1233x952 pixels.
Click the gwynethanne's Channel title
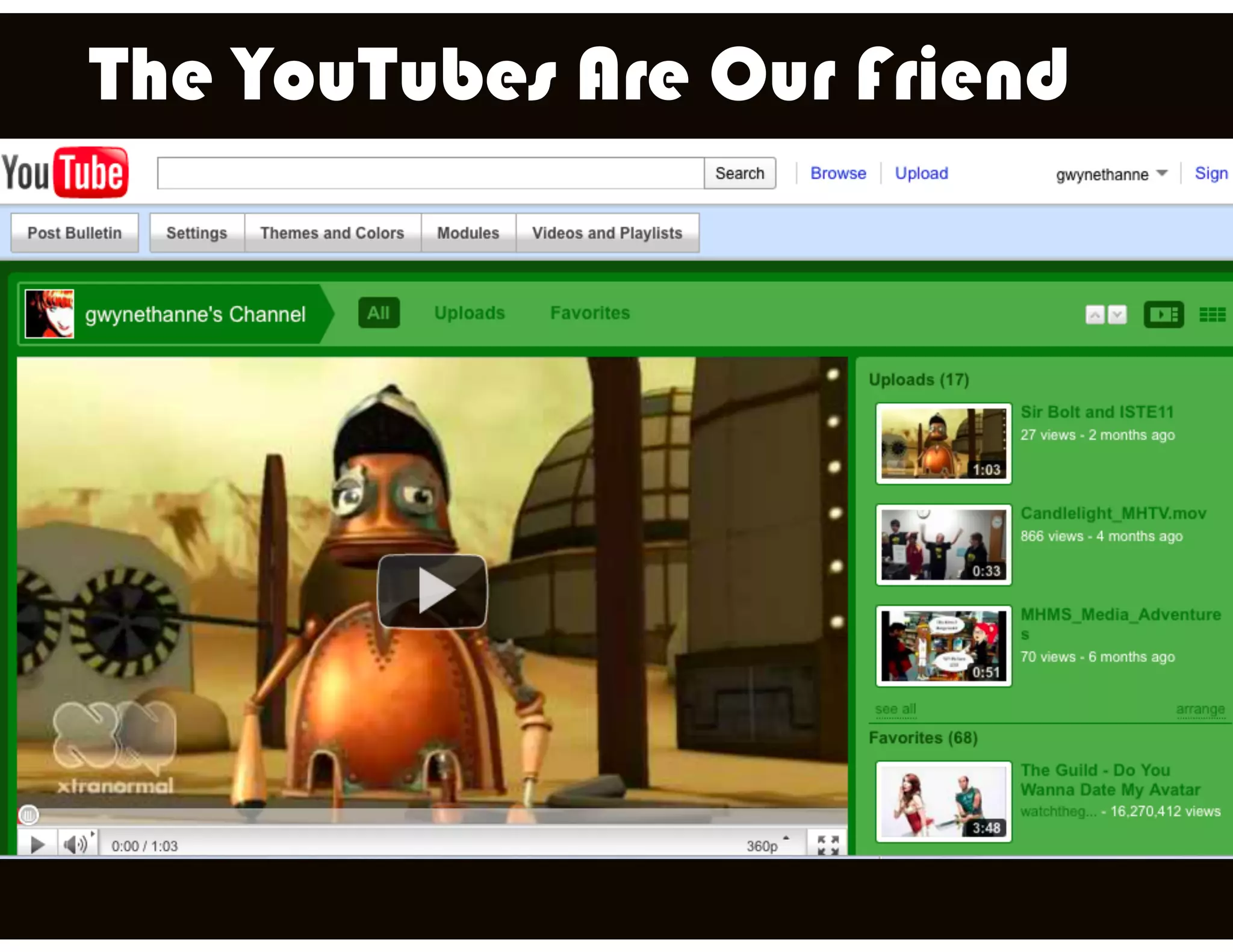196,314
